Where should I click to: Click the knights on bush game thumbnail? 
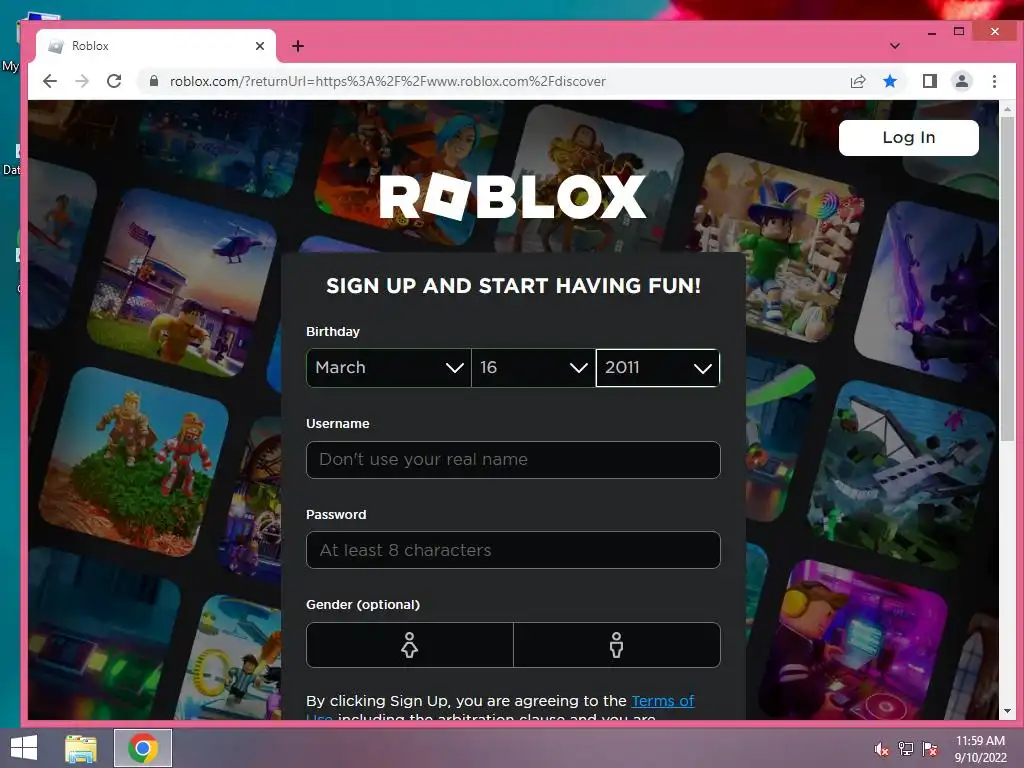[134, 462]
